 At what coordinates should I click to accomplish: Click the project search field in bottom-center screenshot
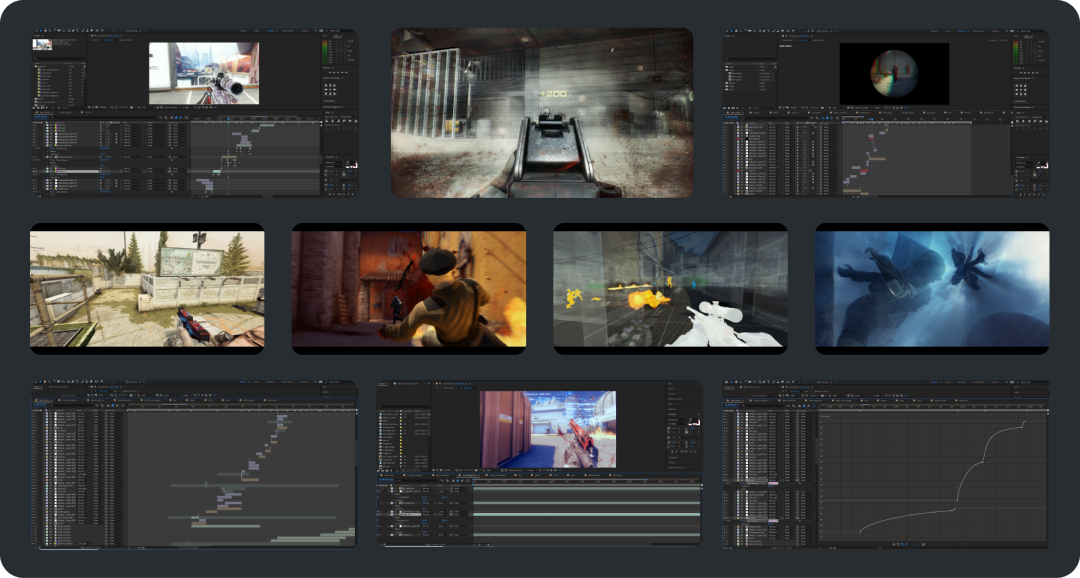point(404,406)
